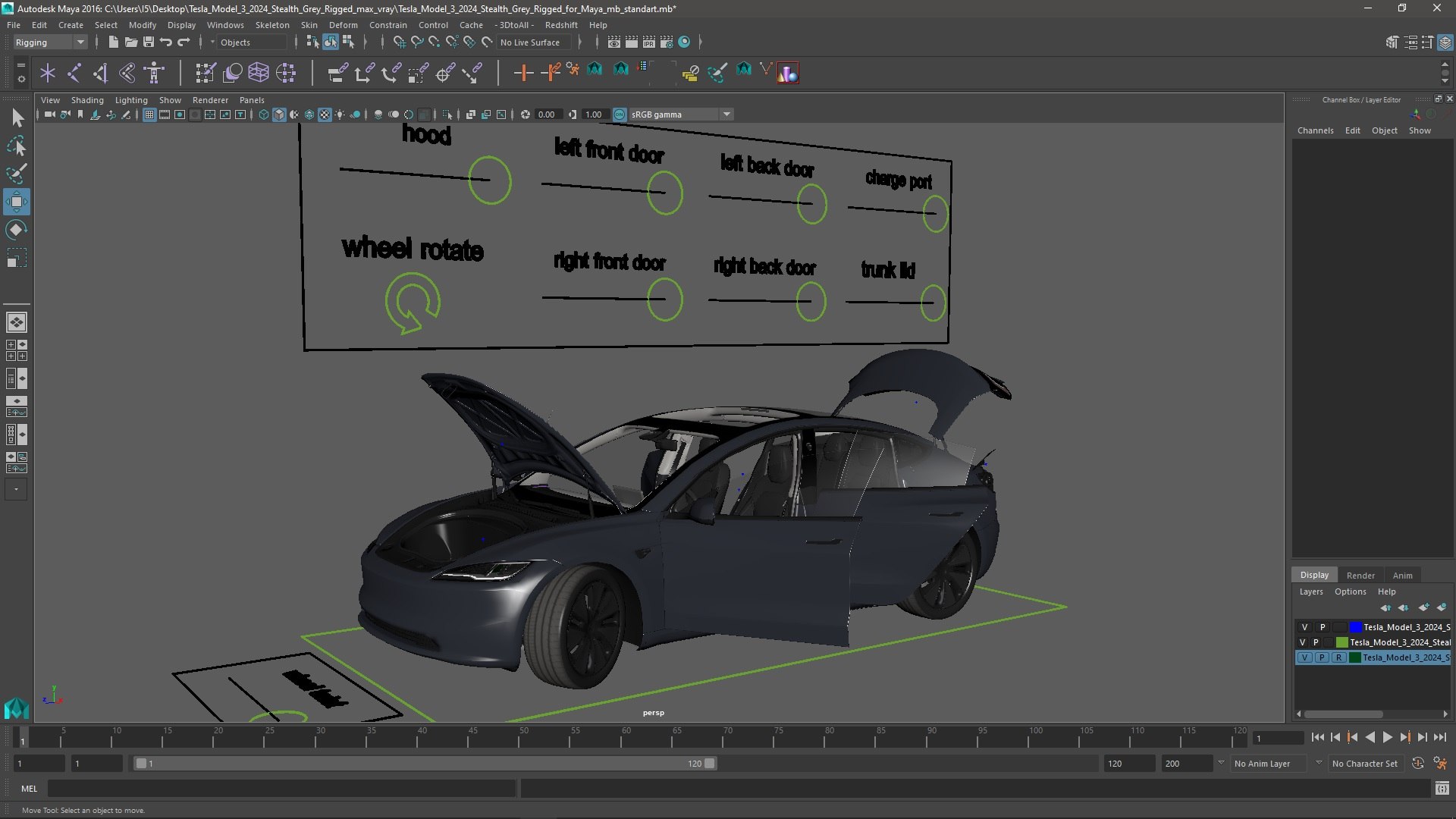Click the Cluster deformer icon
This screenshot has height=819, width=1456.
tap(286, 73)
